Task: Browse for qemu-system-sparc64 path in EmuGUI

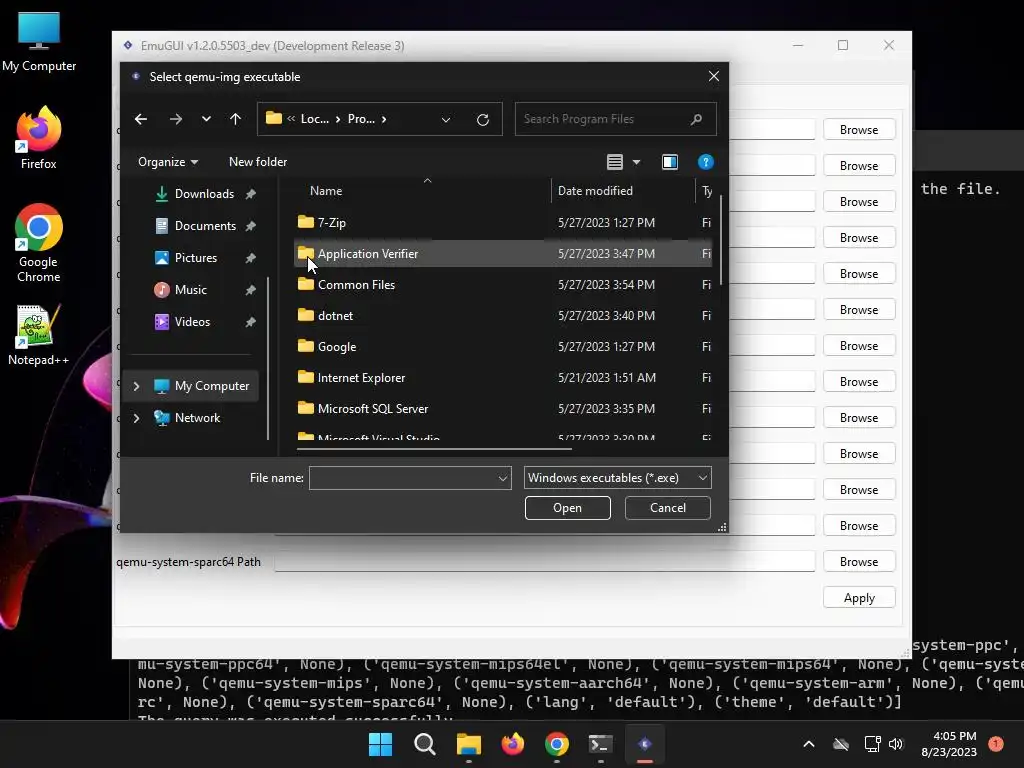Action: [859, 562]
